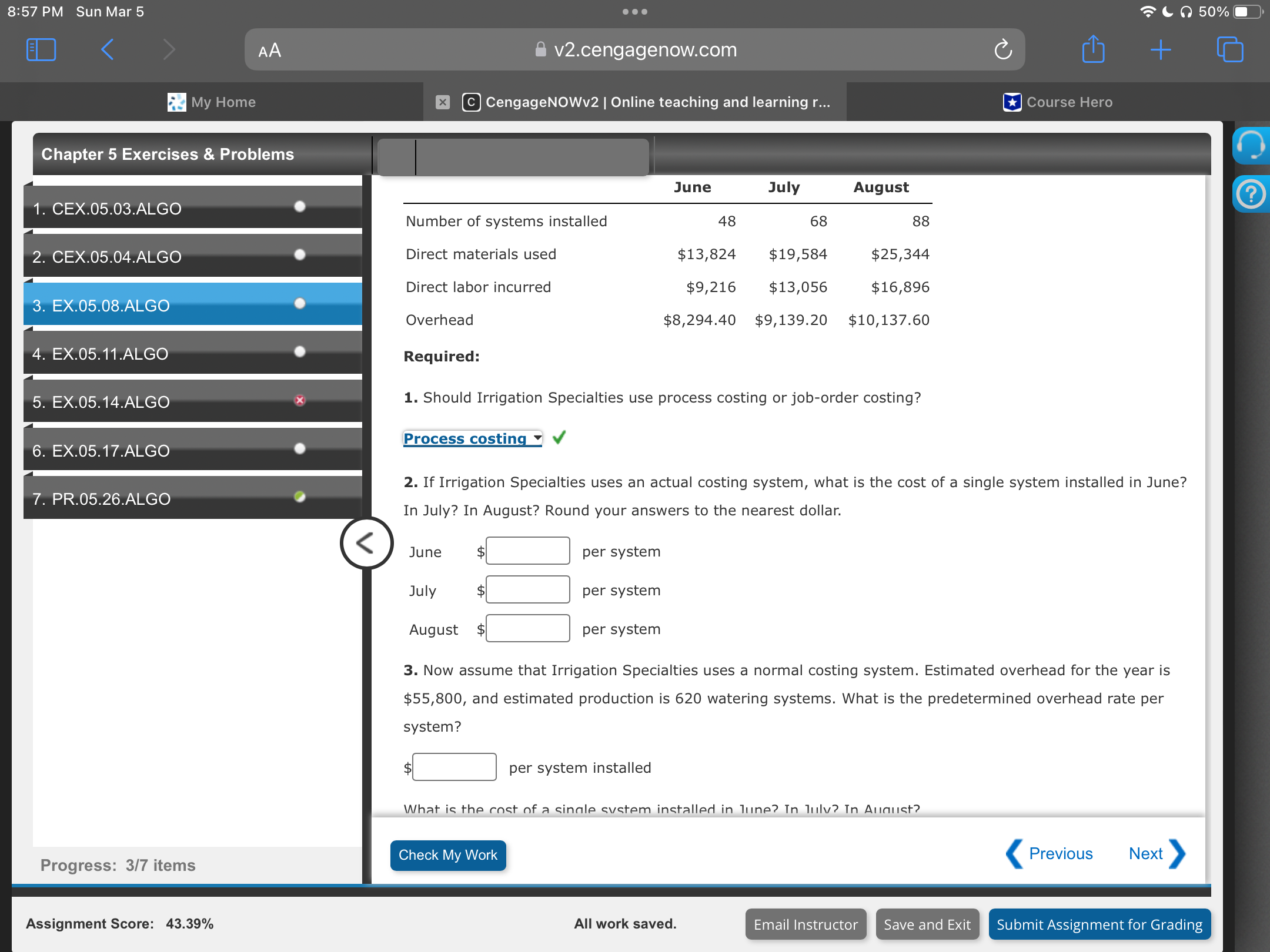Image resolution: width=1270 pixels, height=952 pixels.
Task: Open the headset support chat icon
Action: pos(1251,145)
